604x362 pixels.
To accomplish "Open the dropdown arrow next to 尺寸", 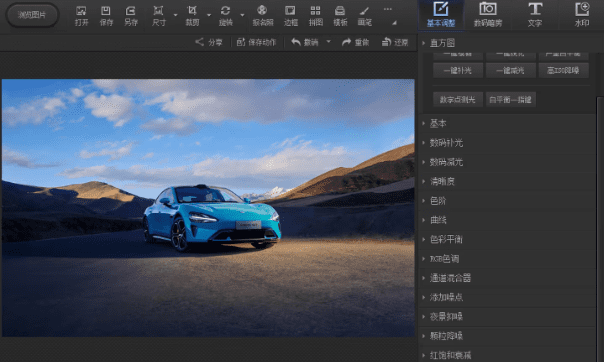I will click(x=175, y=15).
